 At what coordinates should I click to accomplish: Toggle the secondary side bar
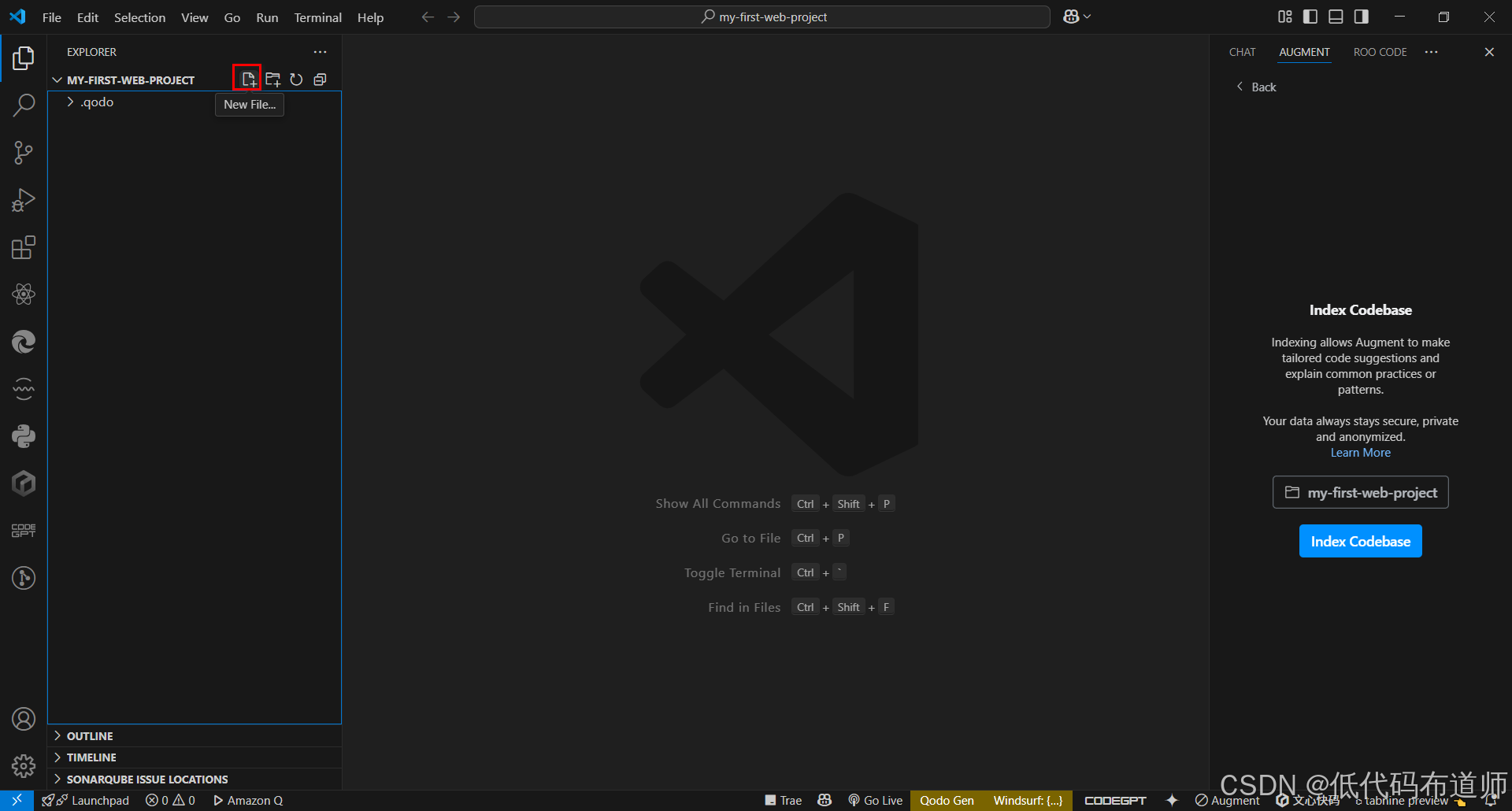pos(1361,17)
